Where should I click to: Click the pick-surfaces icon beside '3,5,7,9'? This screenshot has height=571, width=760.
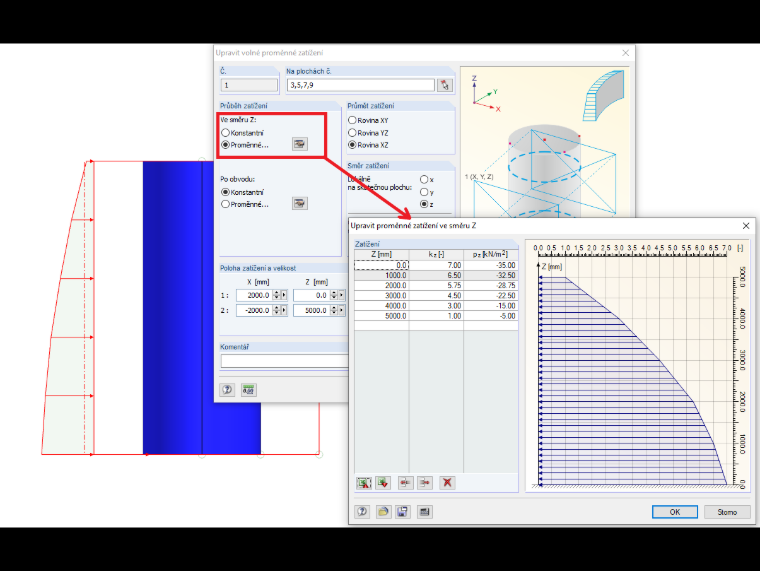click(444, 85)
